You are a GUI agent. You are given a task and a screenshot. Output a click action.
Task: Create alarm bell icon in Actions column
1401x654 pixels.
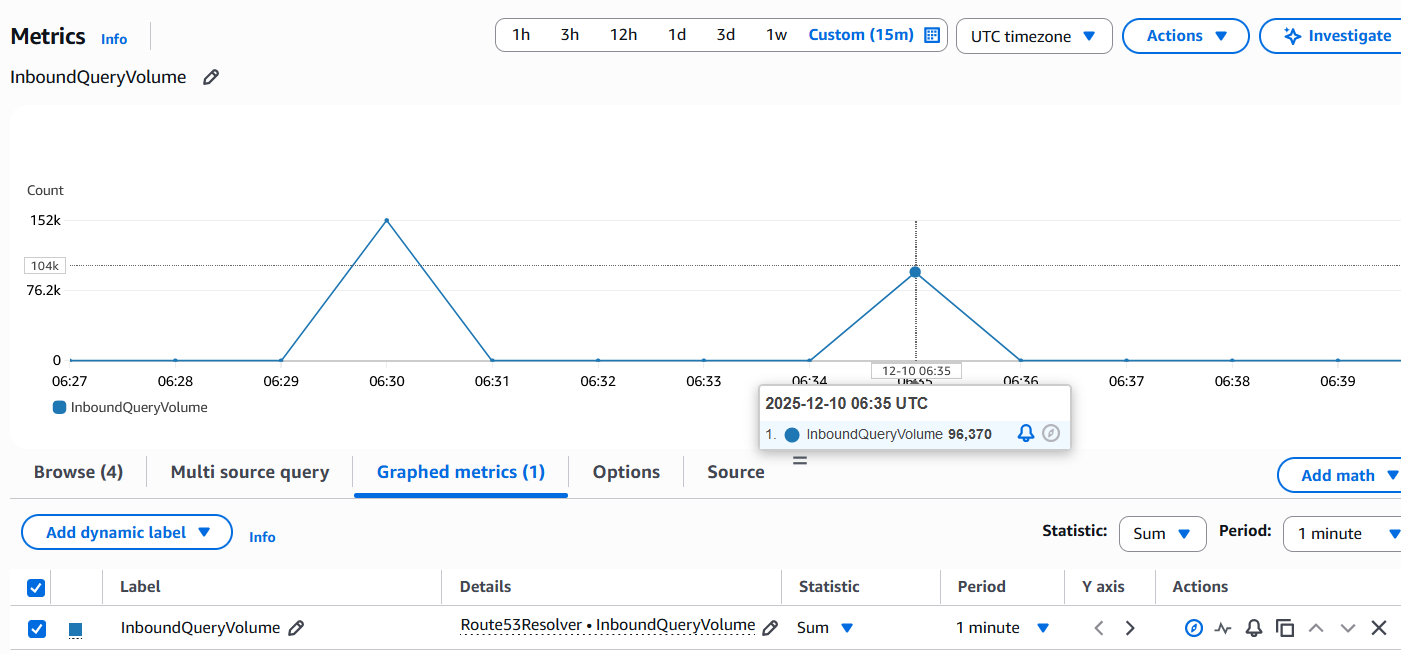(x=1254, y=628)
